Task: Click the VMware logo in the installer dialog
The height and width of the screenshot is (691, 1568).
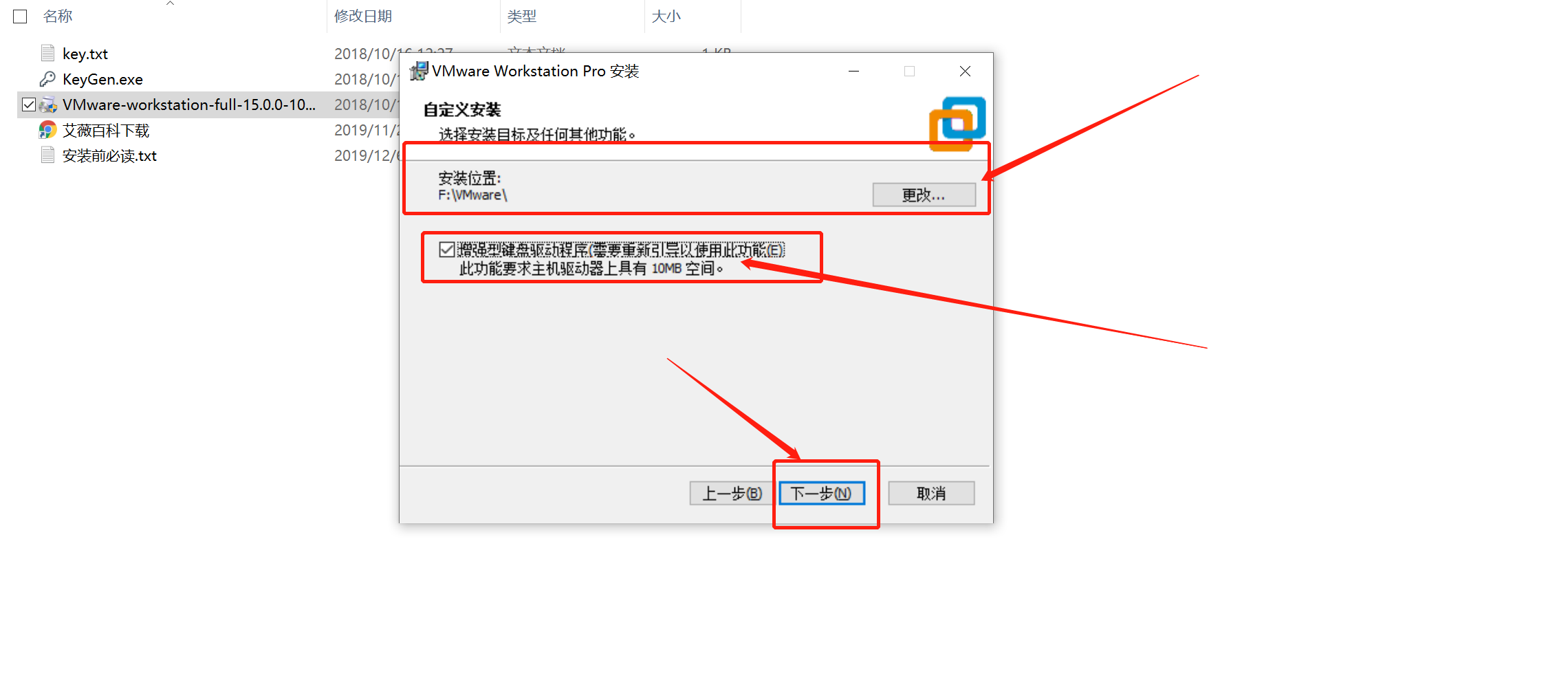Action: click(x=957, y=122)
